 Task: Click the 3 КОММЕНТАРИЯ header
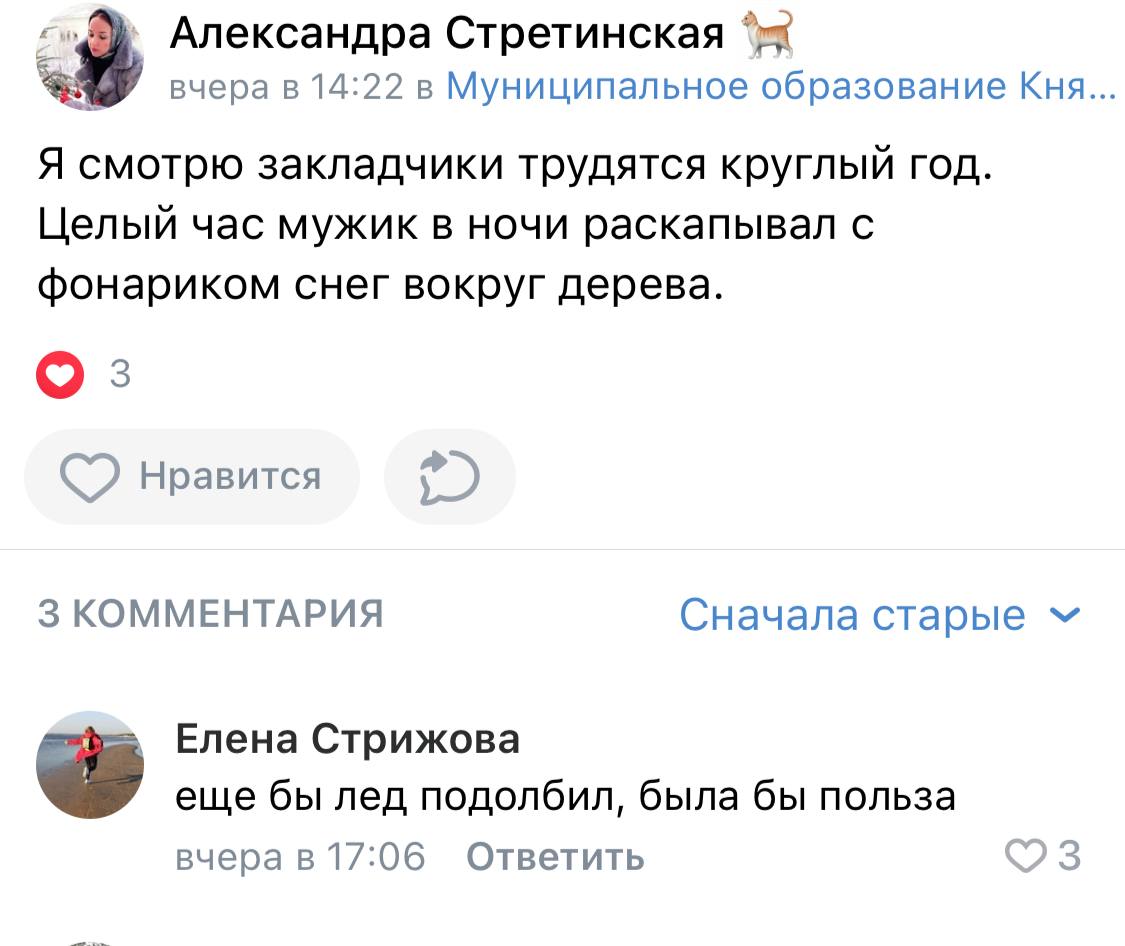click(x=210, y=613)
